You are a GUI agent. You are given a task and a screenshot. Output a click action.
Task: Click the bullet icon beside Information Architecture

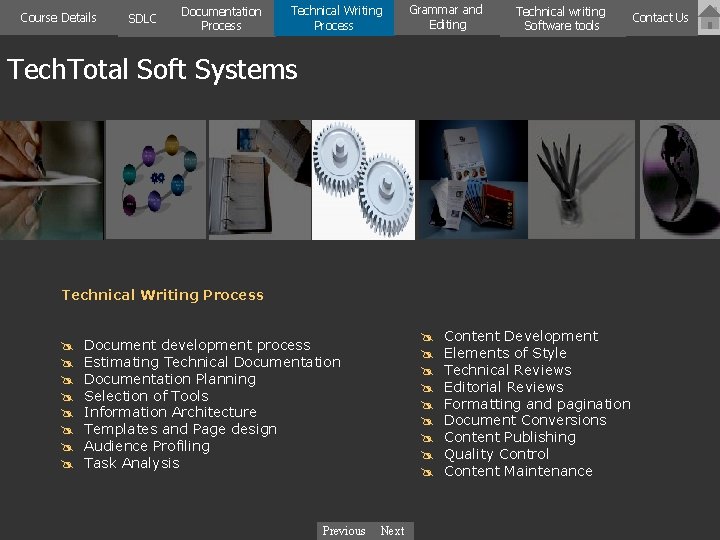point(67,413)
